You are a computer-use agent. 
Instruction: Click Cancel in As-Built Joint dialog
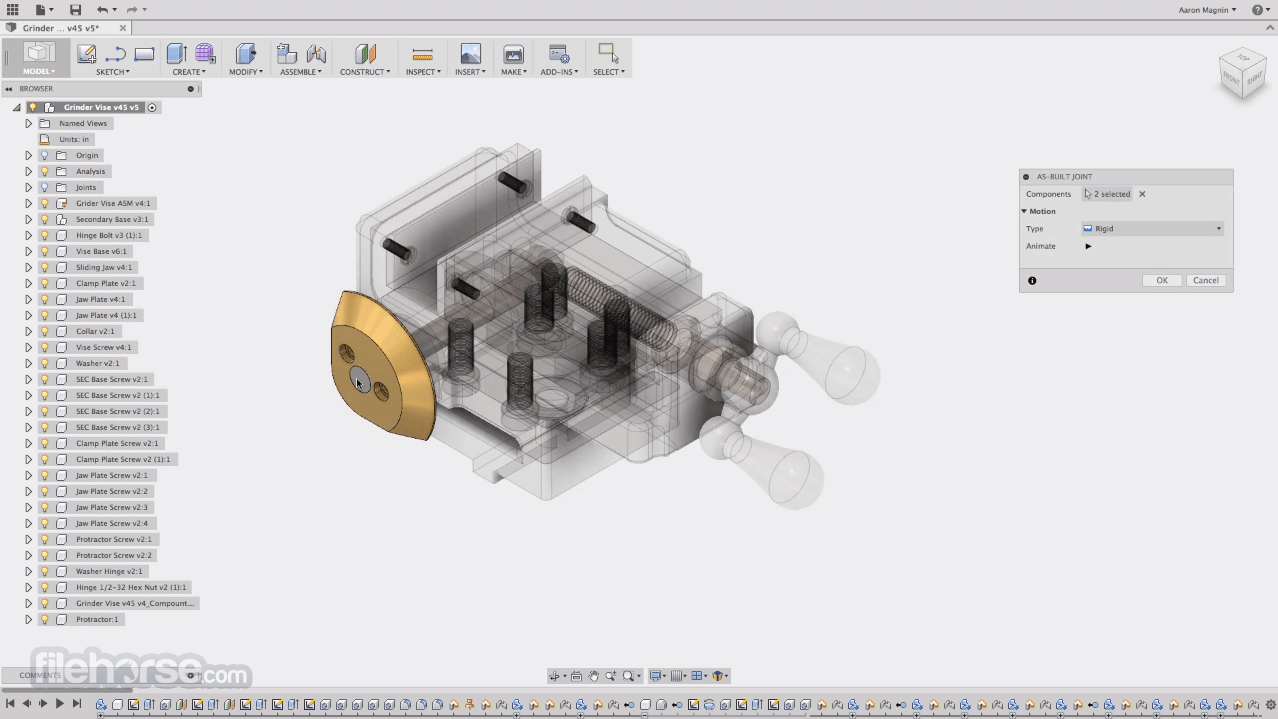point(1206,281)
